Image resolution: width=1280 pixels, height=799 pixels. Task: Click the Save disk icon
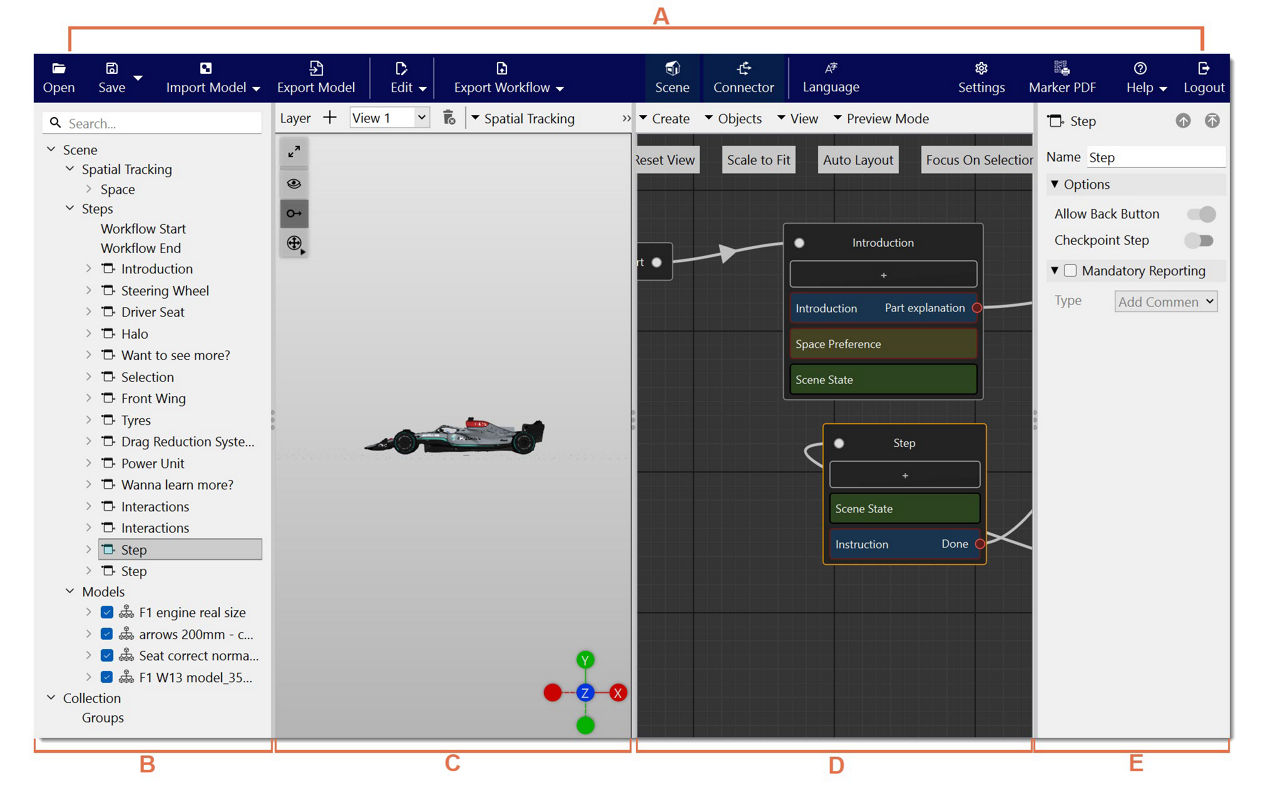[112, 68]
